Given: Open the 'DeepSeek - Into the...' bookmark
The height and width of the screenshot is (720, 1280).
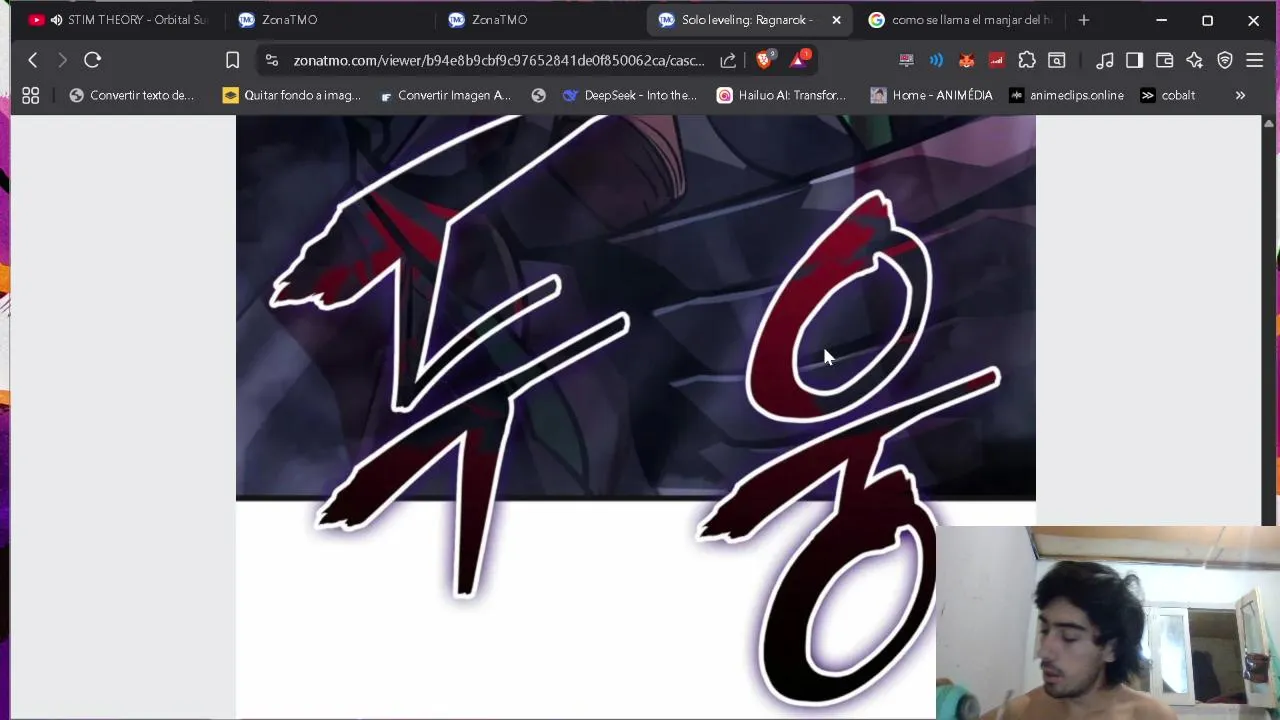Looking at the screenshot, I should [x=630, y=95].
